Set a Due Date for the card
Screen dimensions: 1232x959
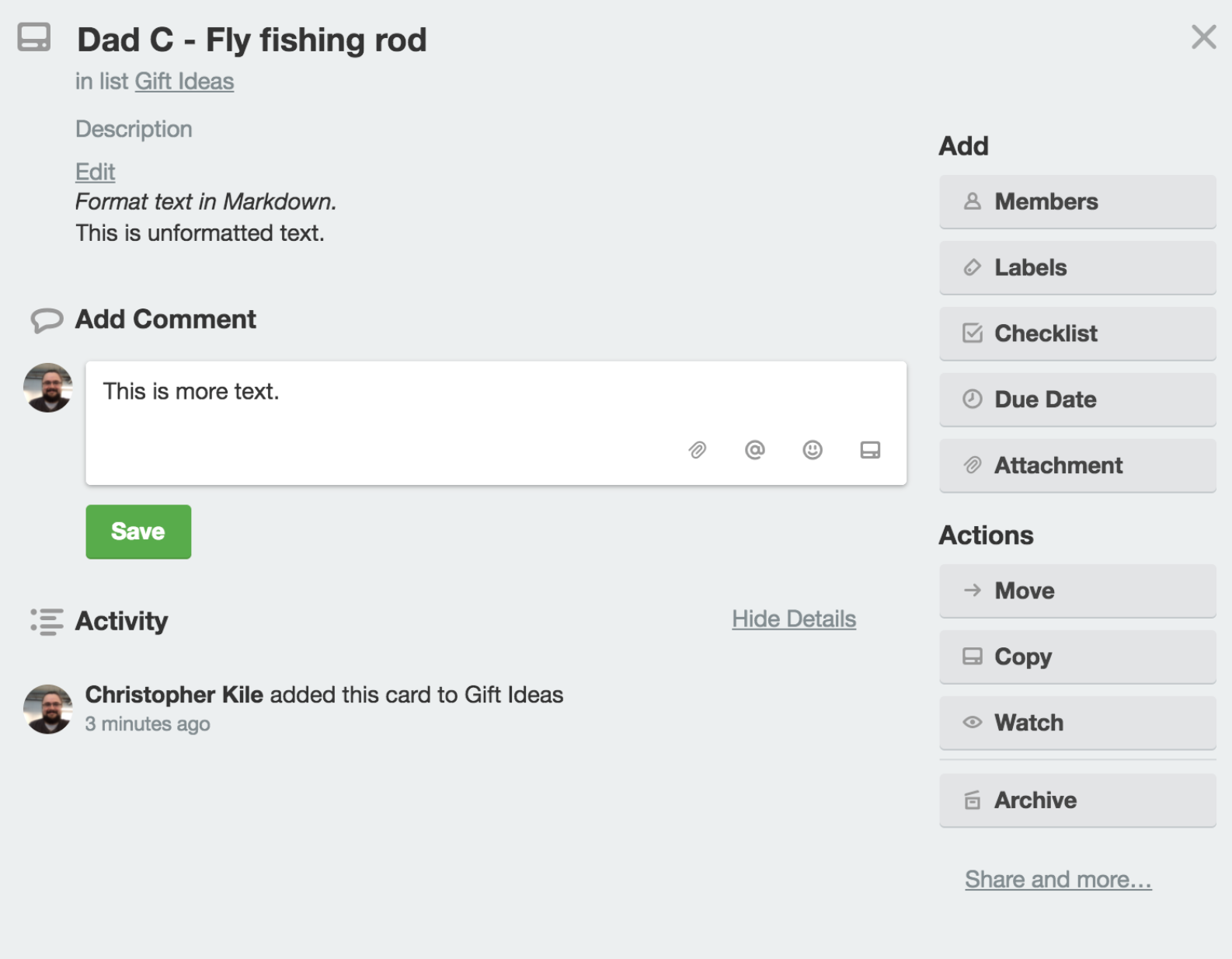click(1077, 400)
